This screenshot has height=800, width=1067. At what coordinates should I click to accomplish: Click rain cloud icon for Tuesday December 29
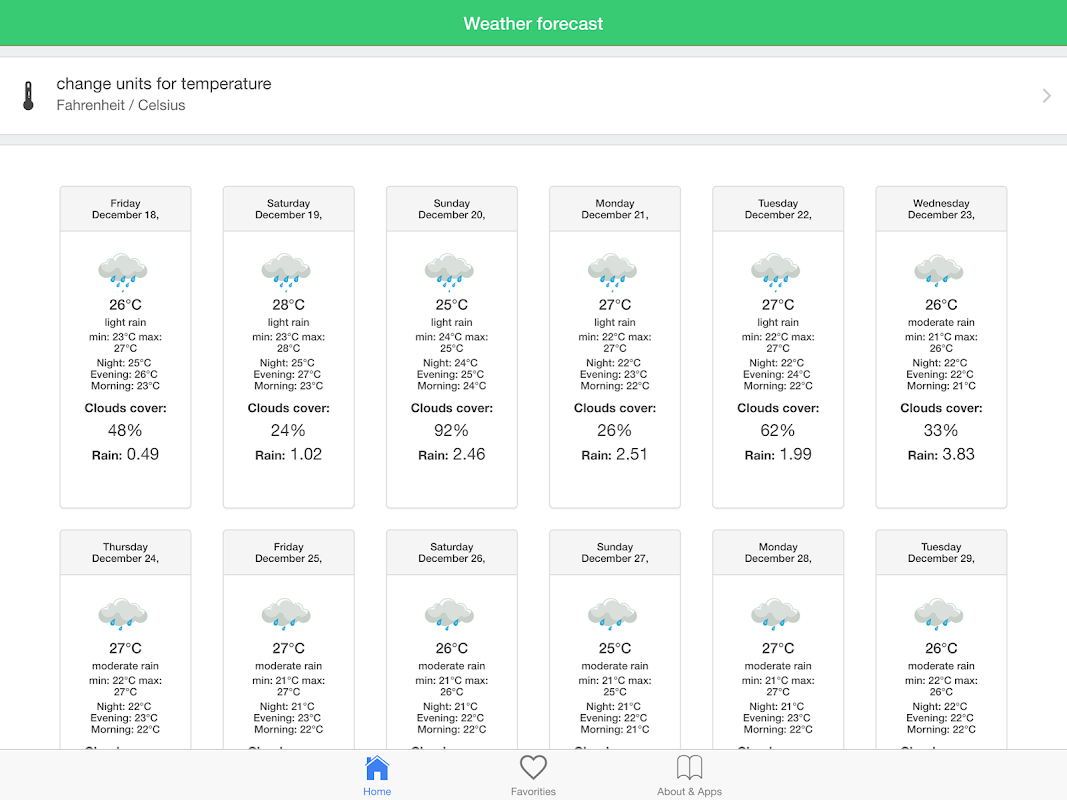click(940, 614)
